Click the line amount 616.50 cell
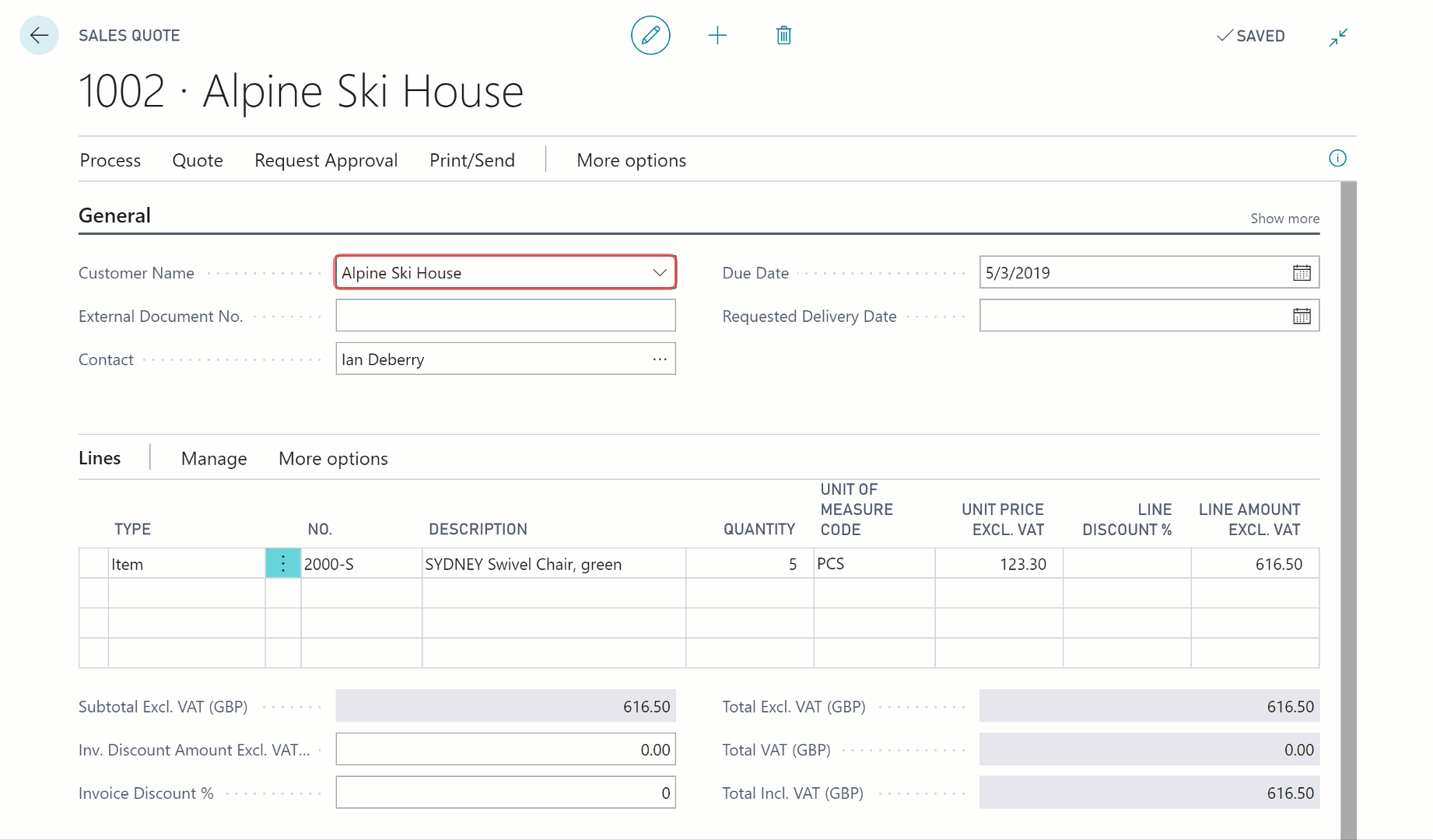 1255,564
